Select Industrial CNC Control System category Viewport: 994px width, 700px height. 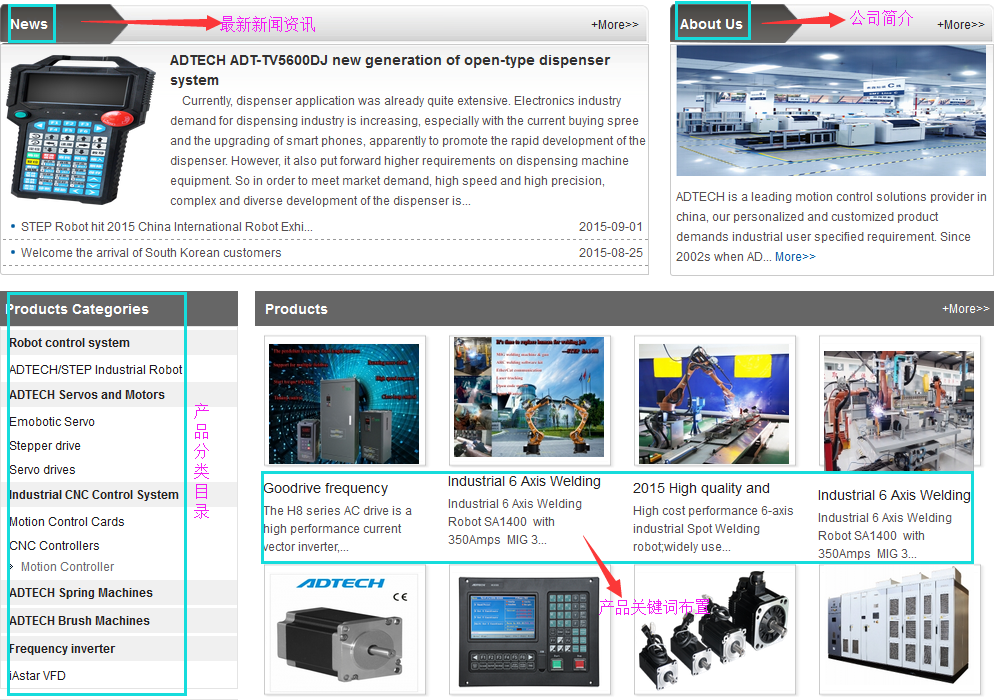[x=94, y=495]
